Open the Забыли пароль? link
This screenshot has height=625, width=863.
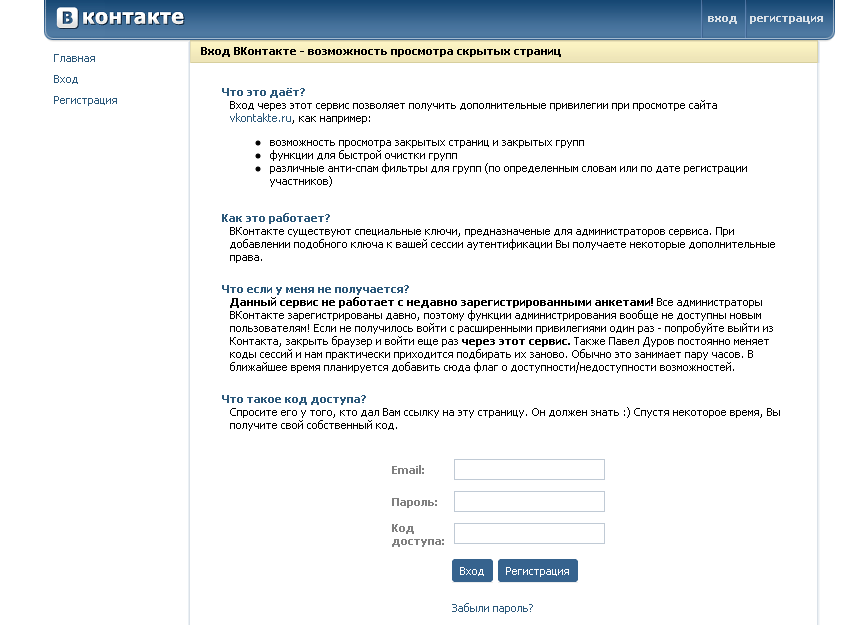pos(492,608)
